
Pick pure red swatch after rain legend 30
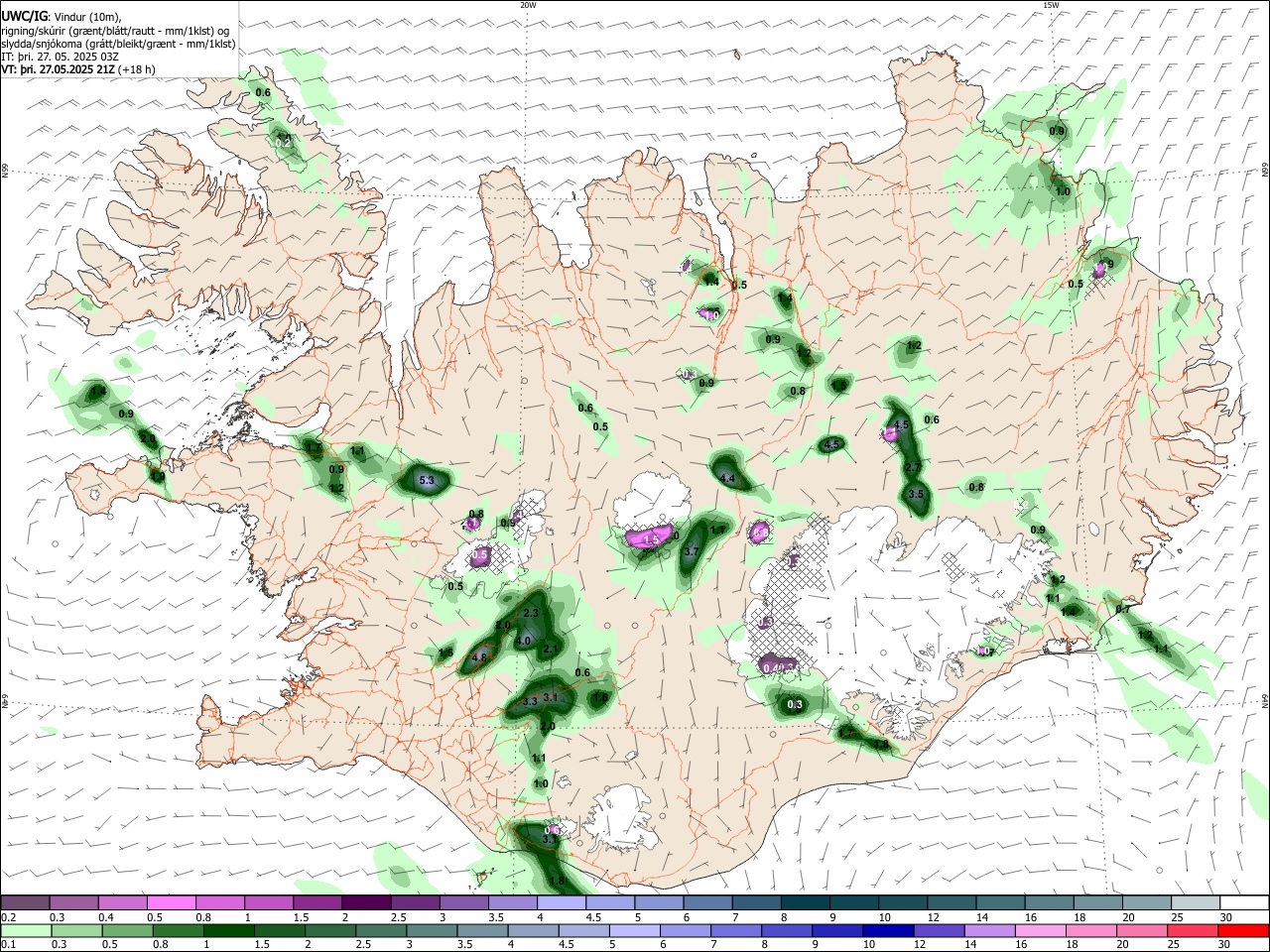1244,930
